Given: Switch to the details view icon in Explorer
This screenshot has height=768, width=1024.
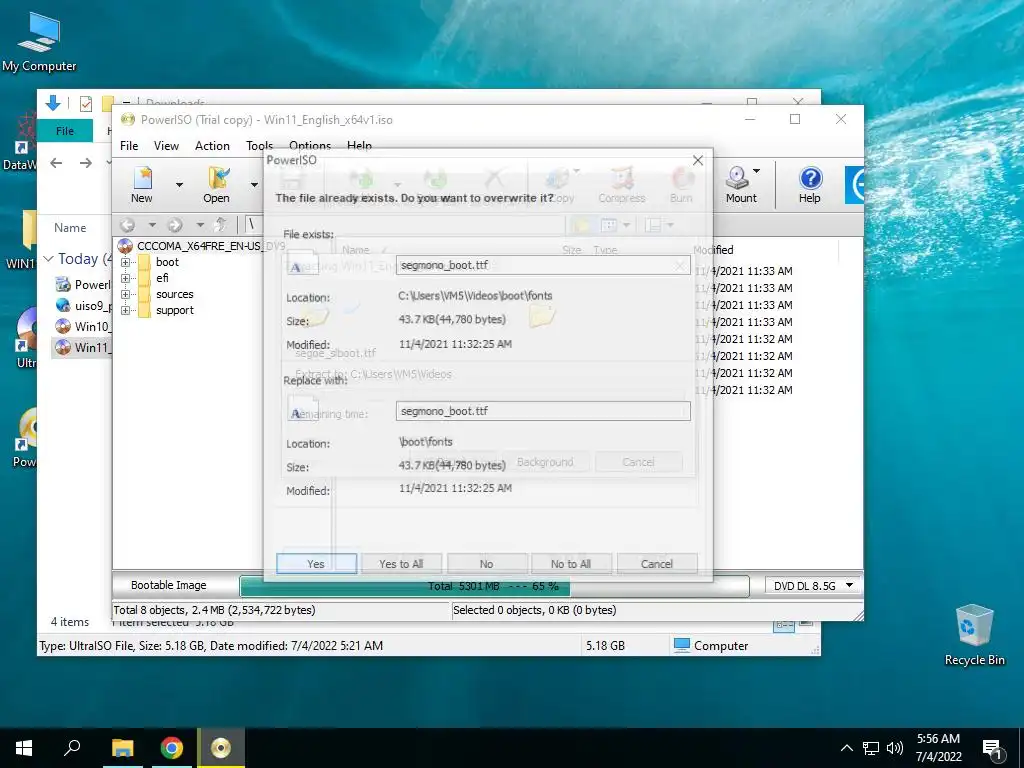Looking at the screenshot, I should click(x=784, y=626).
